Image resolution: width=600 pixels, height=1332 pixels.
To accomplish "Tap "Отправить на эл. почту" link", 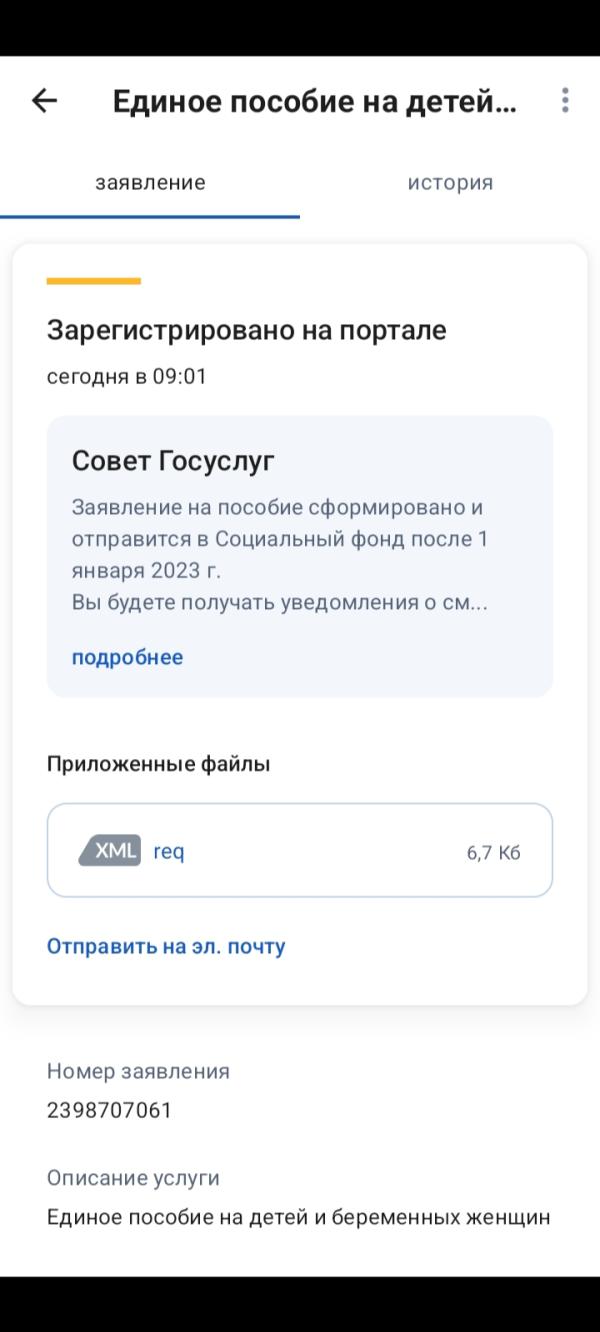I will (166, 945).
